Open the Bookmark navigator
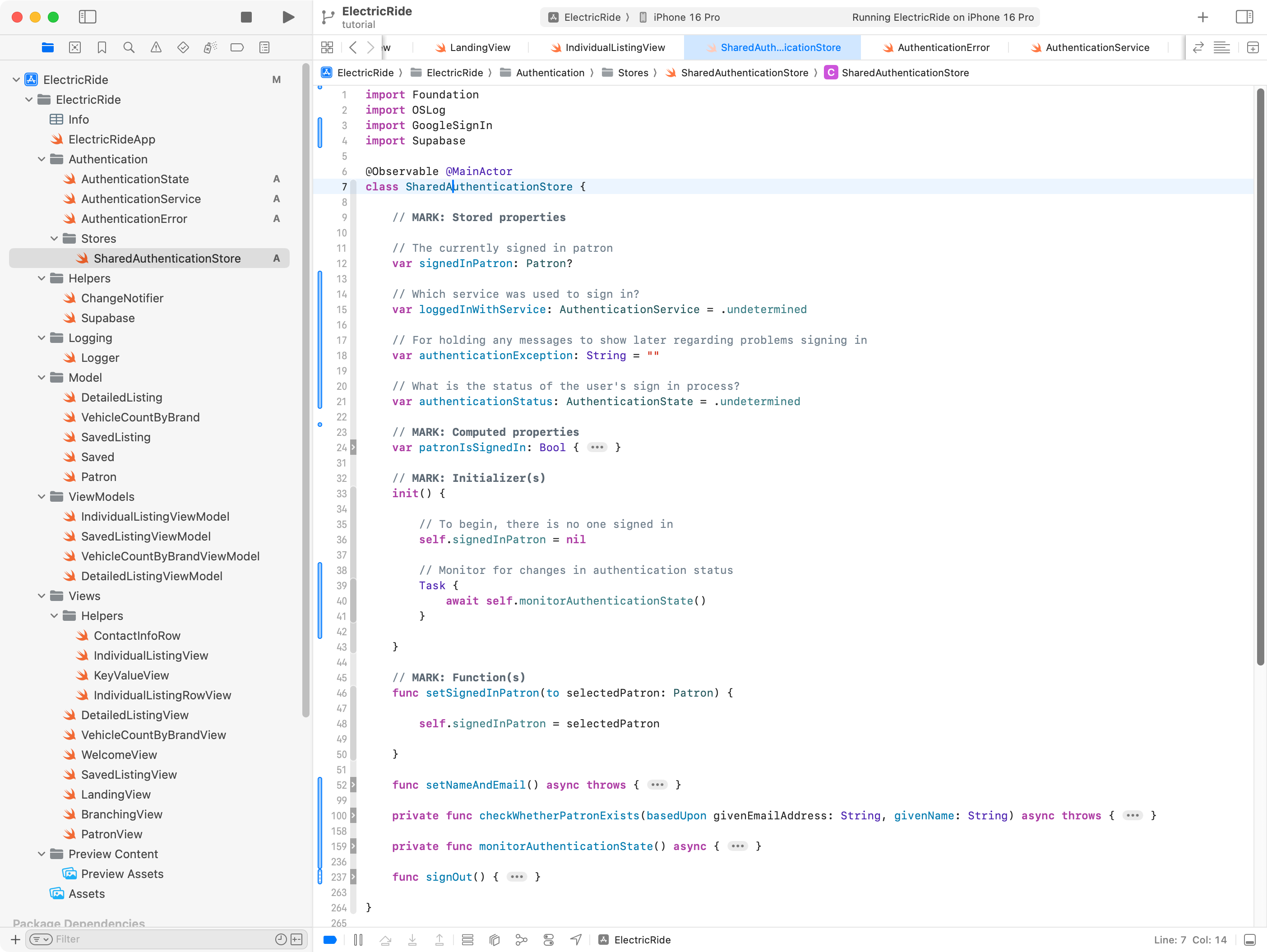Viewport: 1267px width, 952px height. [102, 47]
